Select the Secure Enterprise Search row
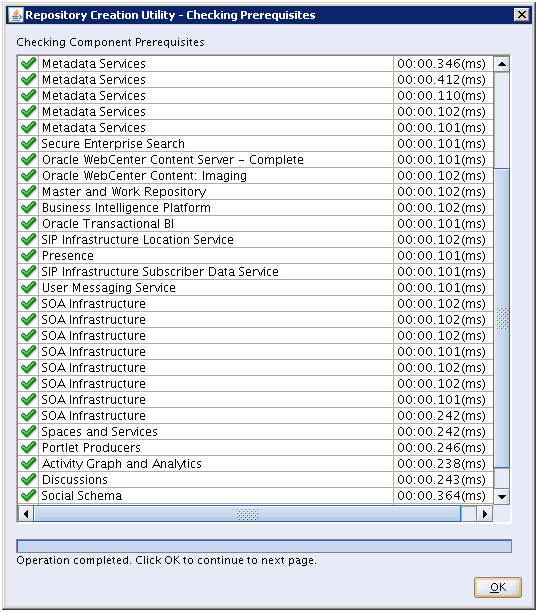 pyautogui.click(x=256, y=144)
